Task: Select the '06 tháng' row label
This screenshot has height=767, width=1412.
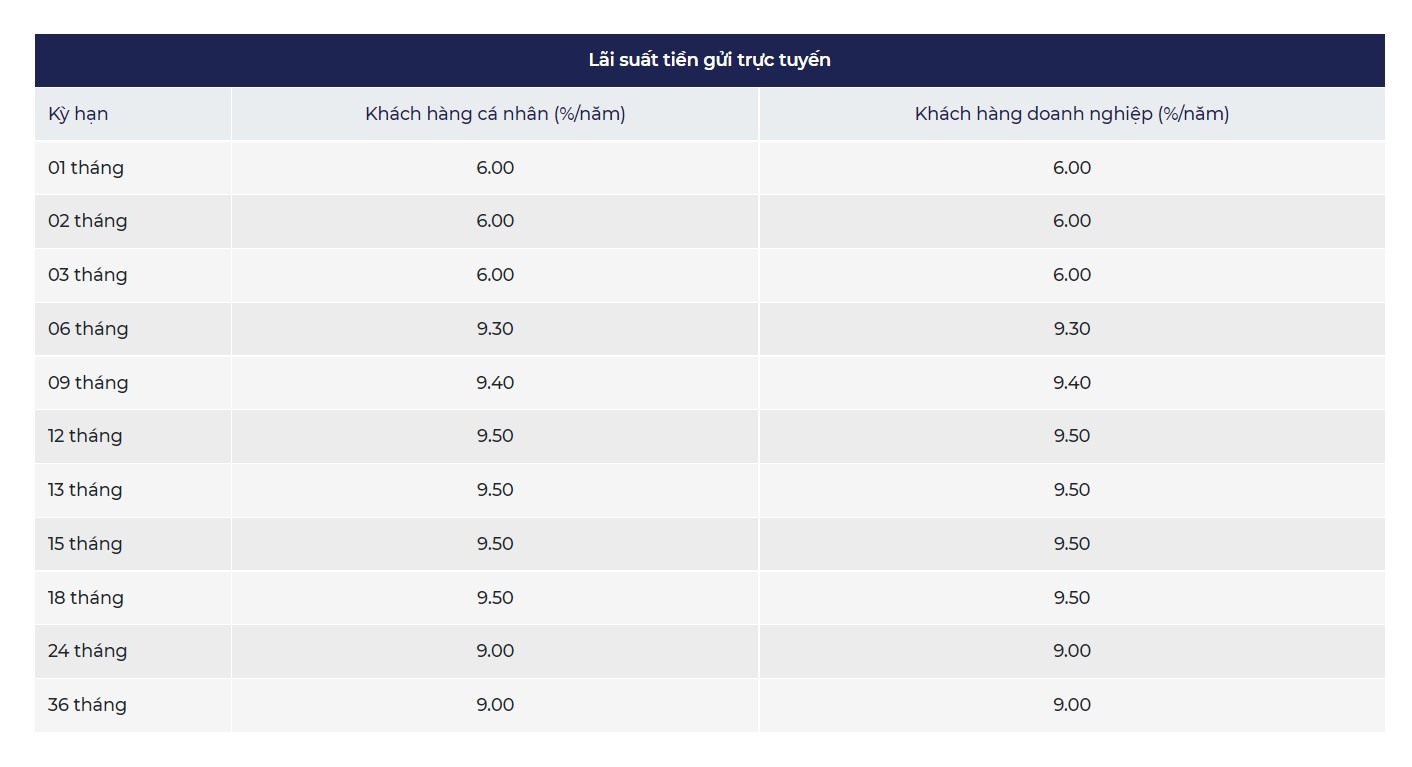Action: pos(88,329)
